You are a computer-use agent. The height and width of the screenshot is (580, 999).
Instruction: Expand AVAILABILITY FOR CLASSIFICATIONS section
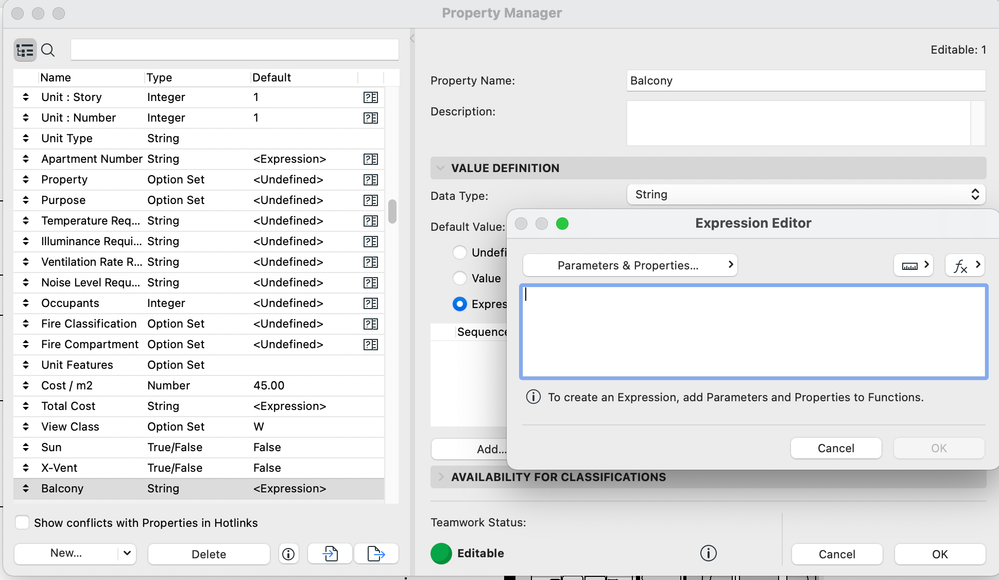pyautogui.click(x=440, y=477)
